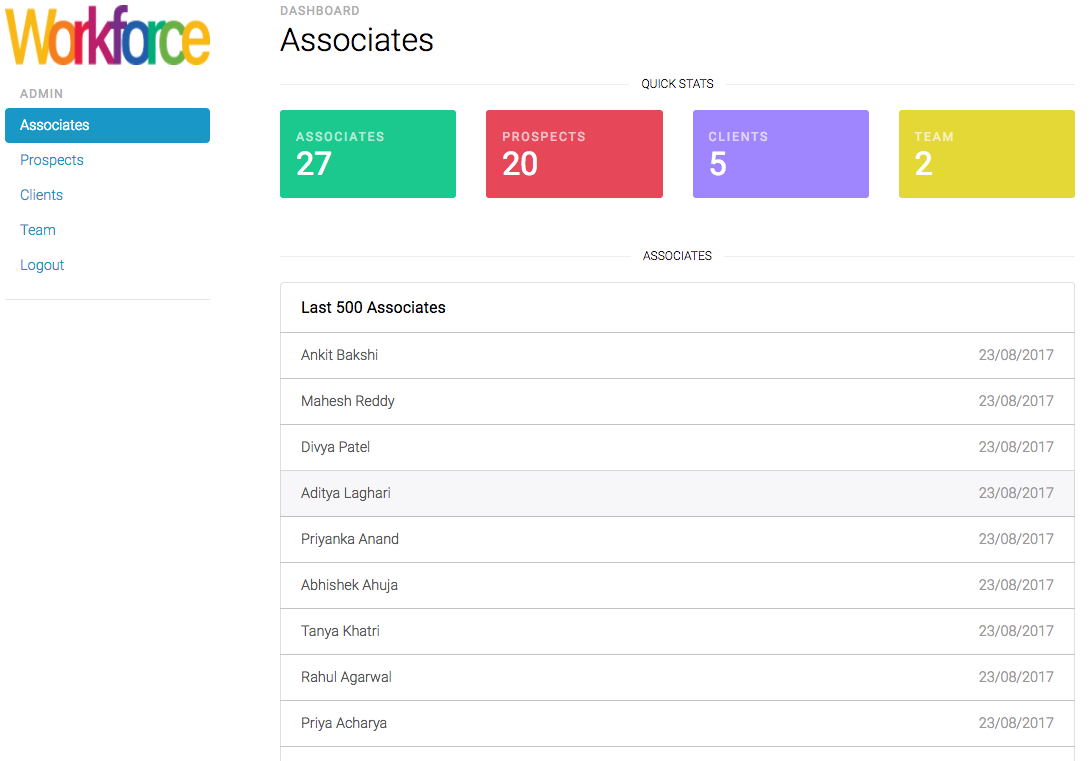Image resolution: width=1092 pixels, height=761 pixels.
Task: Select Priya Acharya in the associates list
Action: pos(678,723)
